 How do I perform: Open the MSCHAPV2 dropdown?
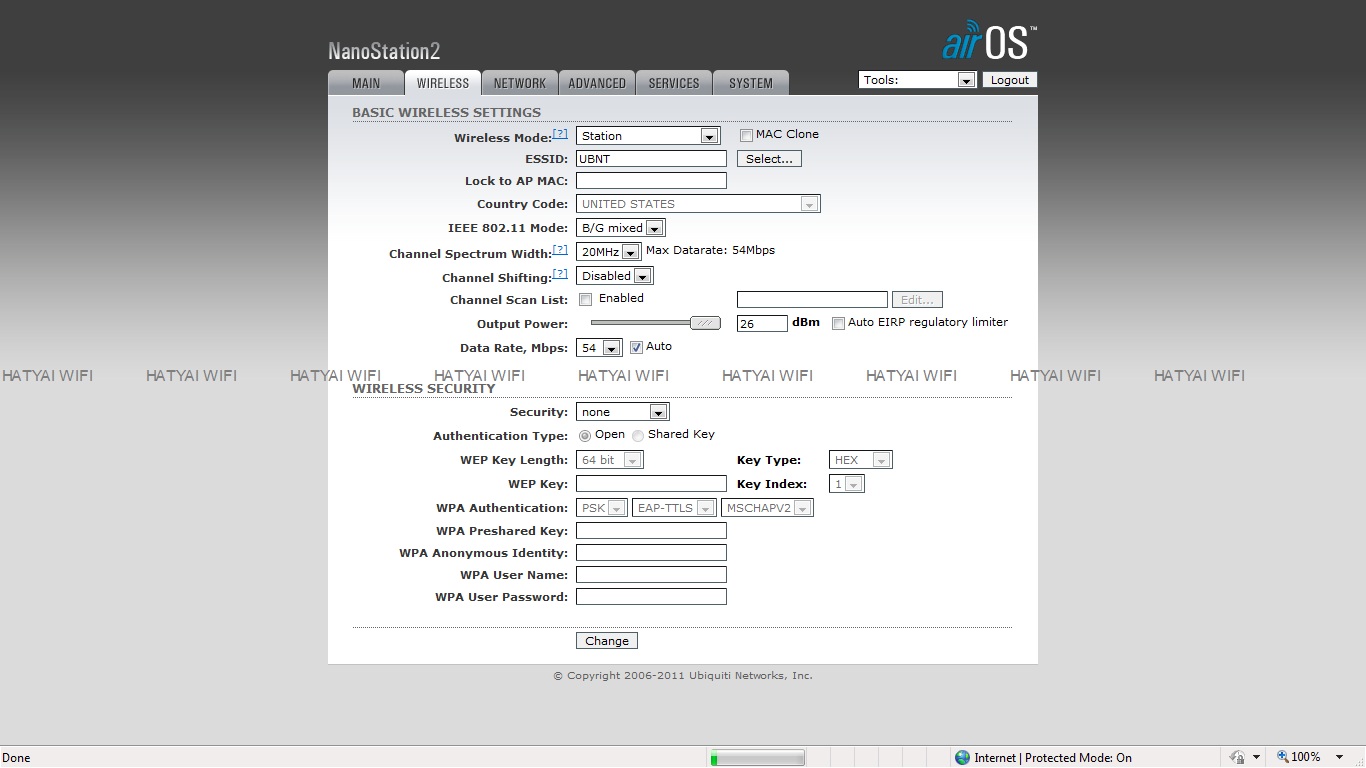[767, 508]
